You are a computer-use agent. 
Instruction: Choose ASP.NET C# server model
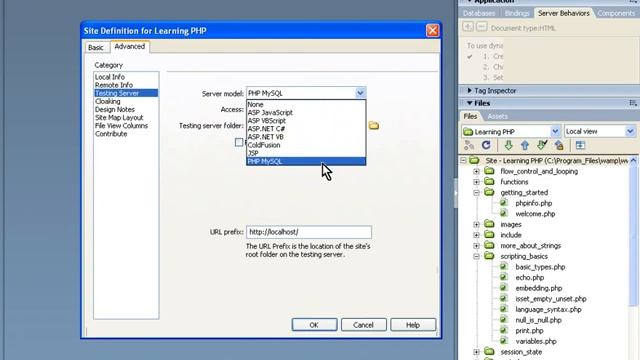coord(306,129)
